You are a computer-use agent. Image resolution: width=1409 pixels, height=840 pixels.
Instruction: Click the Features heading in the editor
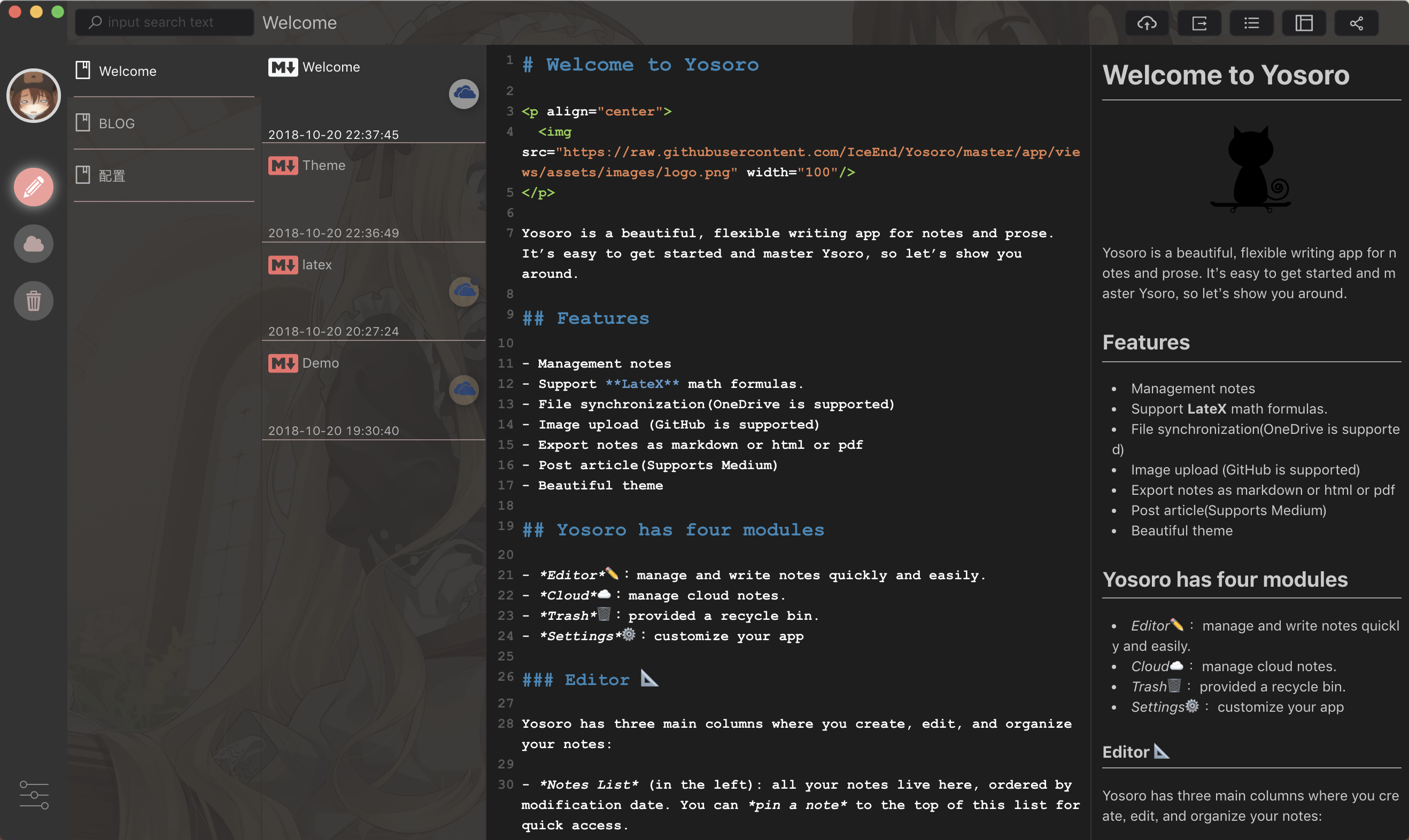click(x=602, y=318)
